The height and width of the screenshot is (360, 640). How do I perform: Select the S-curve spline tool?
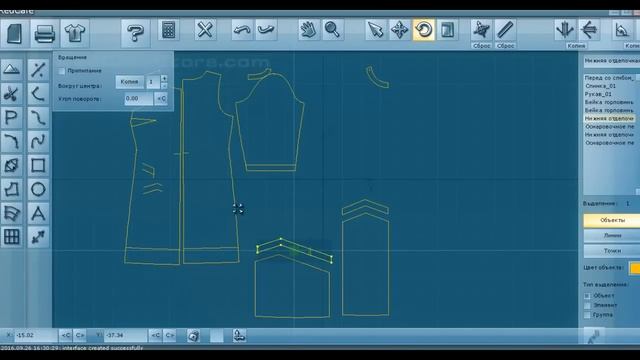pos(38,118)
